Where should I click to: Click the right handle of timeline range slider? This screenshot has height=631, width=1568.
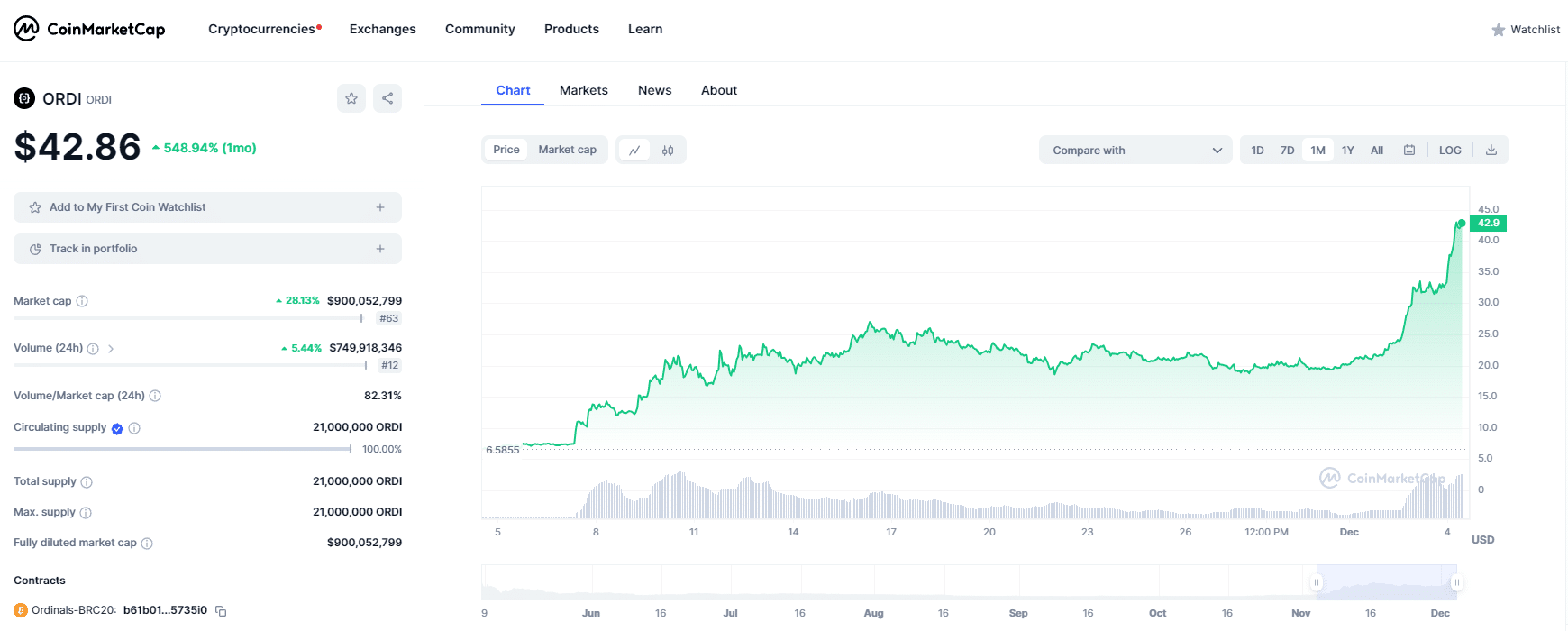pos(1456,582)
